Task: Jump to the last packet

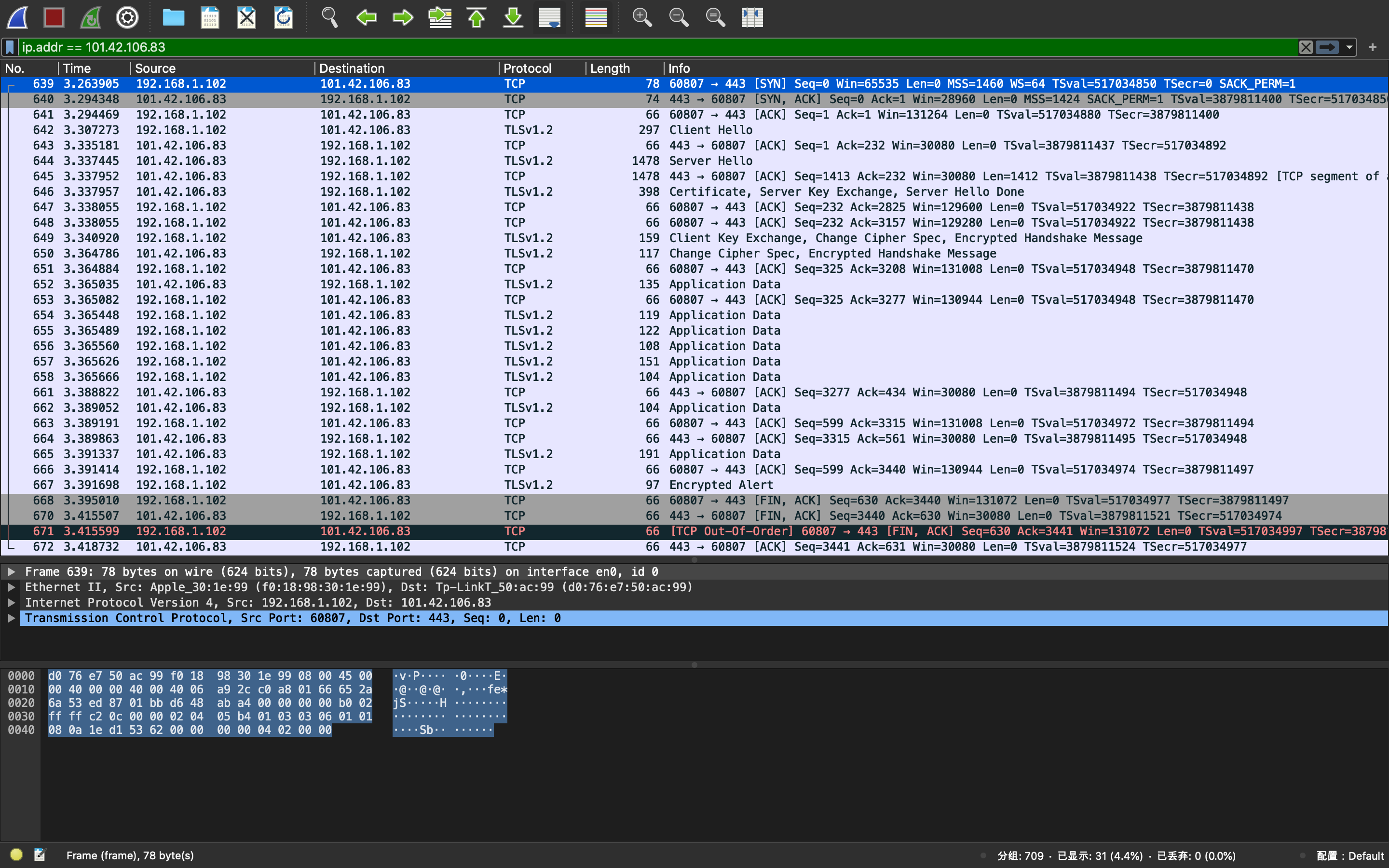Action: point(513,17)
